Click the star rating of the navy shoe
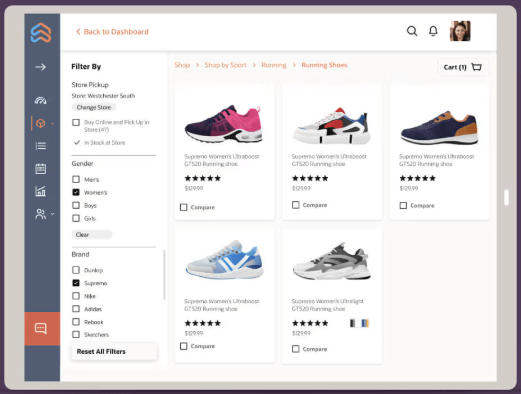 (417, 178)
